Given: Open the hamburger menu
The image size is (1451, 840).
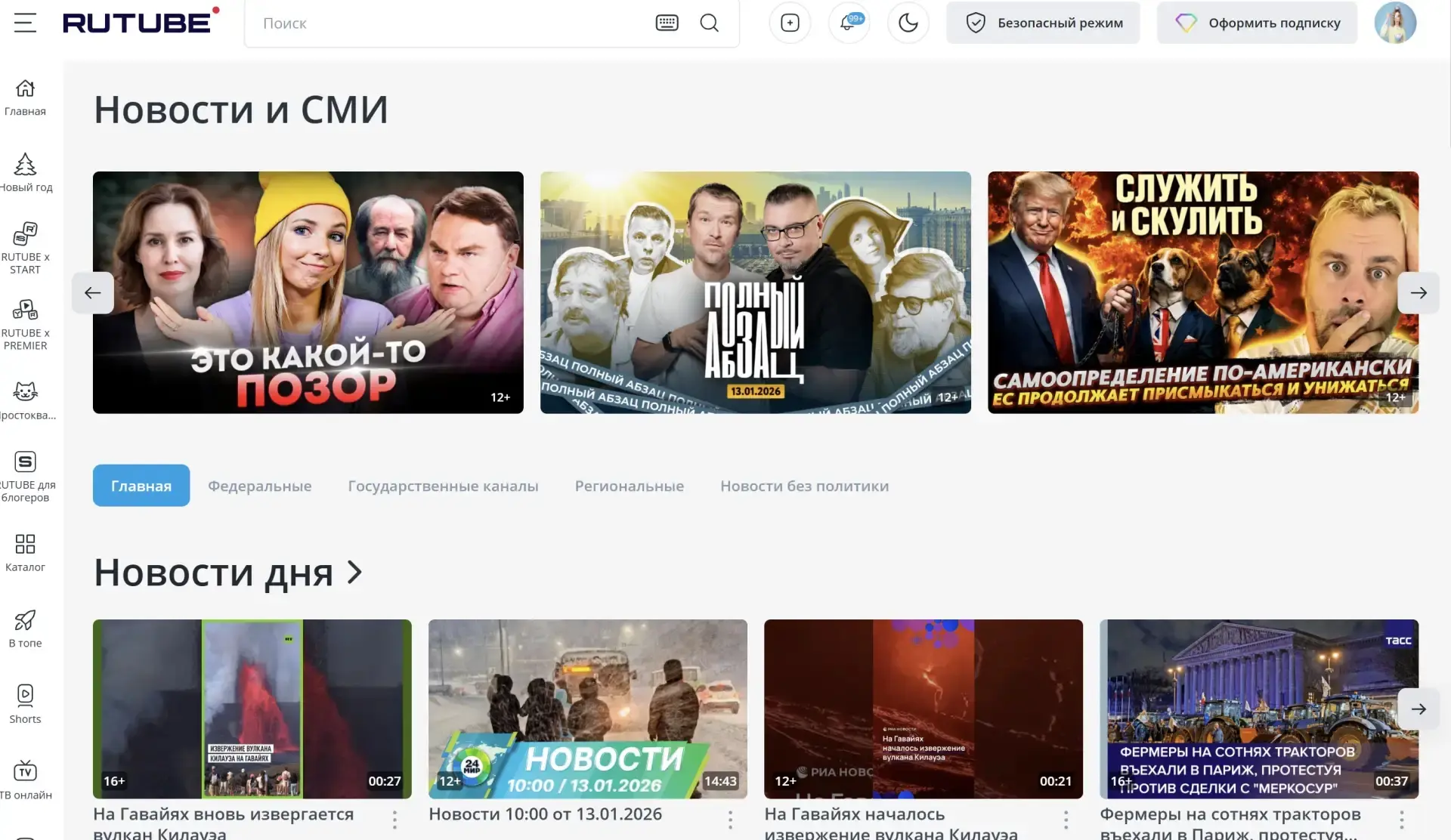Looking at the screenshot, I should click(x=25, y=23).
